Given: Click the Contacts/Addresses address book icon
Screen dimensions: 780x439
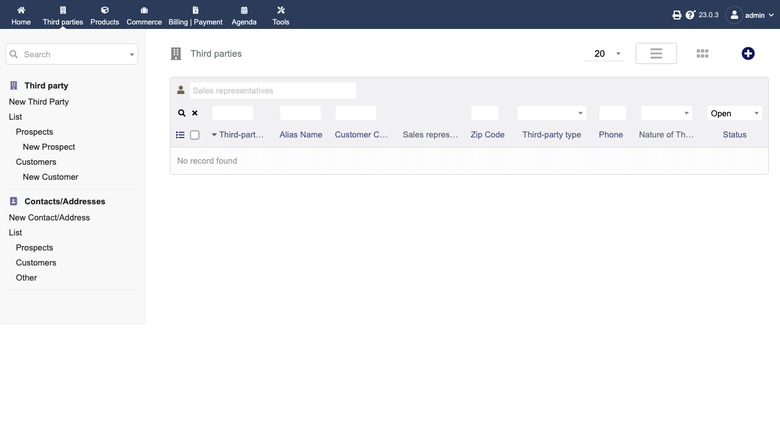Looking at the screenshot, I should point(13,201).
